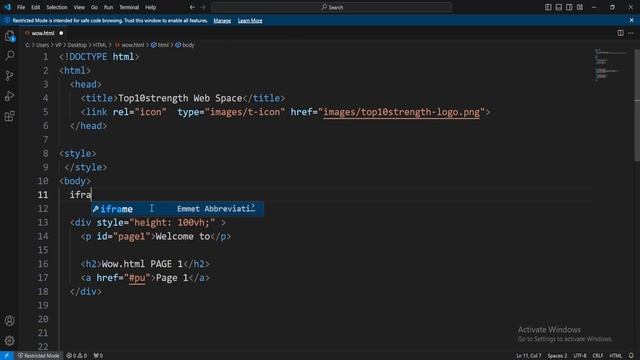Open the Source Control view
640x360 pixels.
point(9,76)
